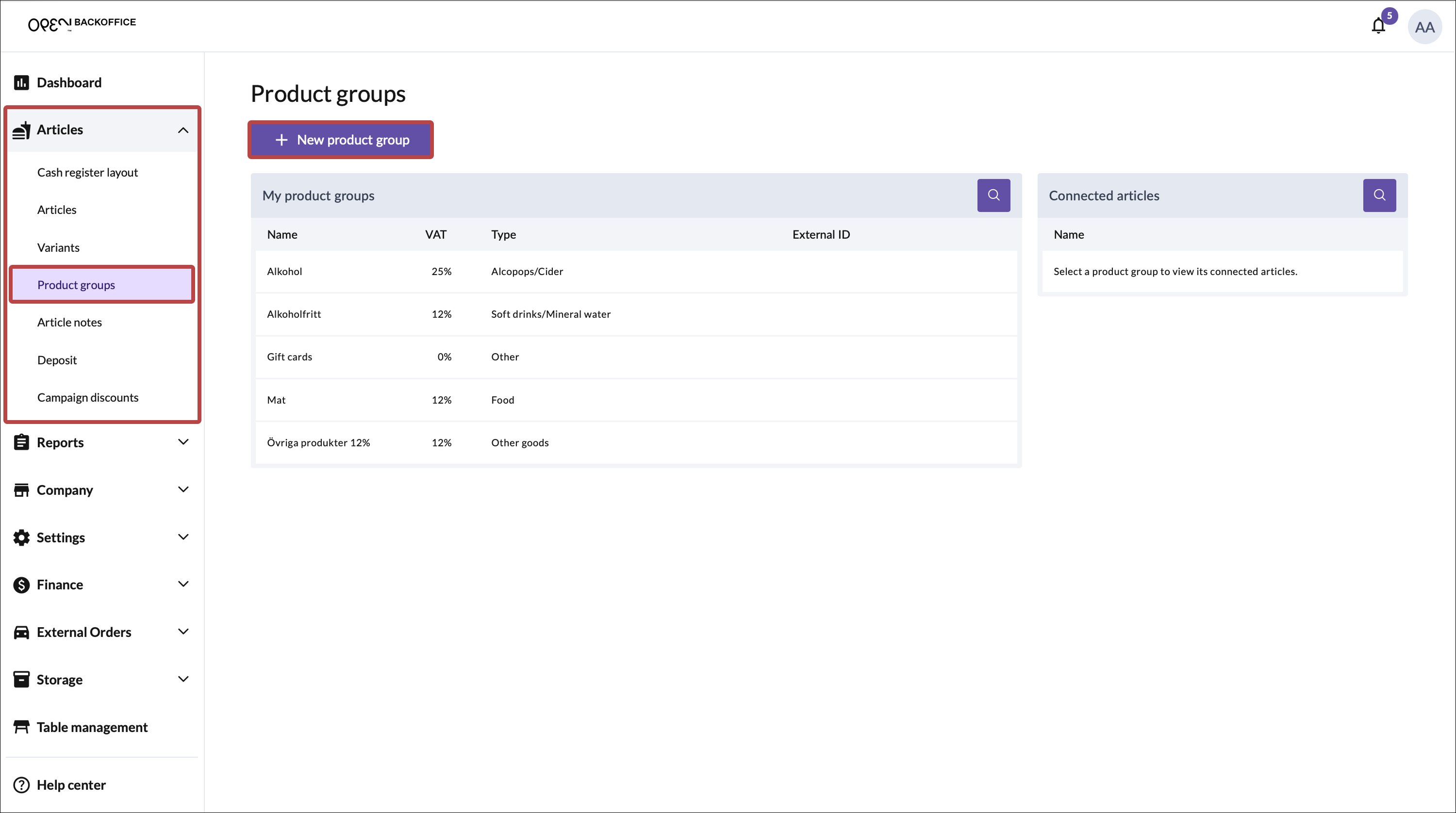Click the Open Backoffice logo
The width and height of the screenshot is (1456, 813).
point(82,24)
